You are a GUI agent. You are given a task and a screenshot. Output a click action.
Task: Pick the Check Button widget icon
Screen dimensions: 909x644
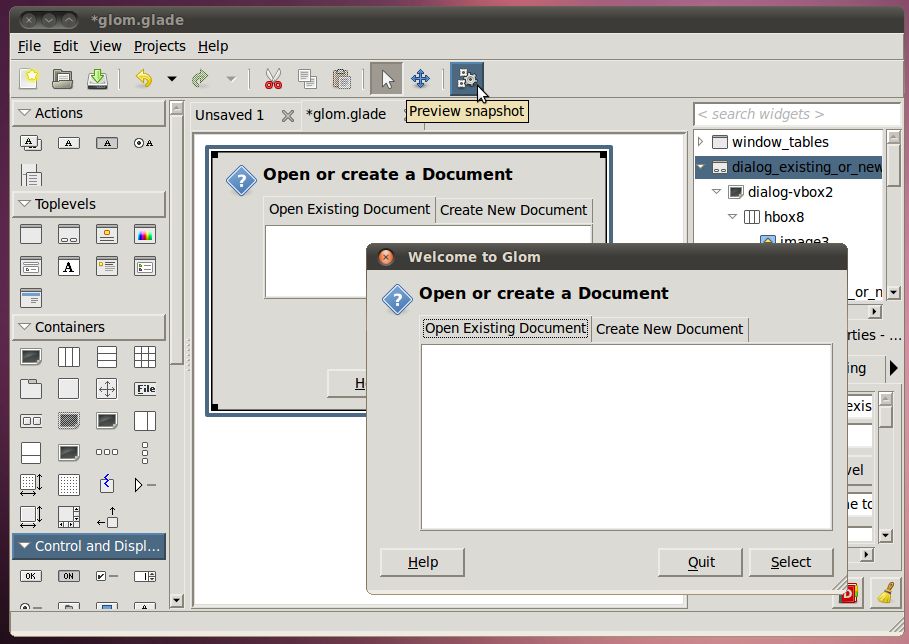pos(107,576)
